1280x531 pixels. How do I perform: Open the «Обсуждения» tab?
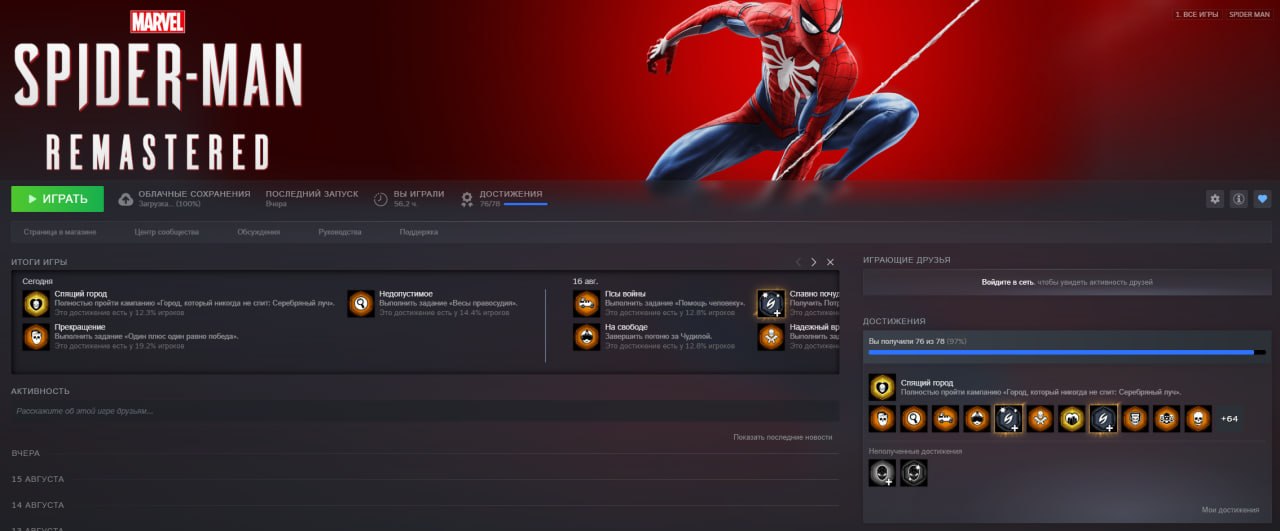tap(259, 232)
